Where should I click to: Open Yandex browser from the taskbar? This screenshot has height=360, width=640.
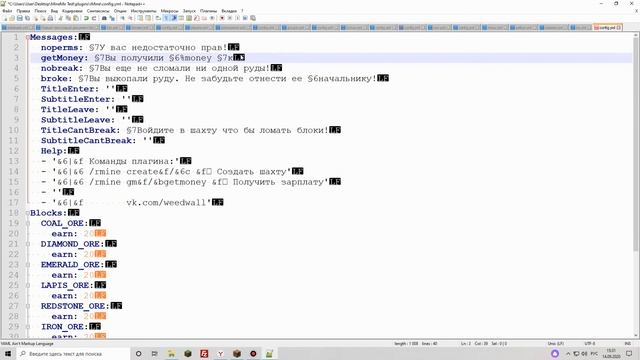tap(220, 353)
